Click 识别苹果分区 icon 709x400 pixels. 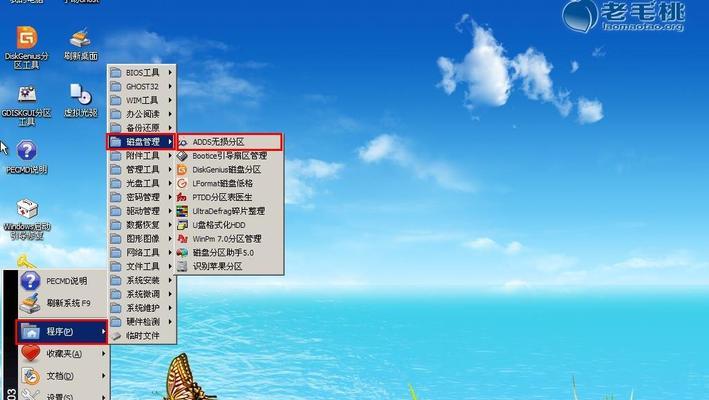(x=182, y=266)
